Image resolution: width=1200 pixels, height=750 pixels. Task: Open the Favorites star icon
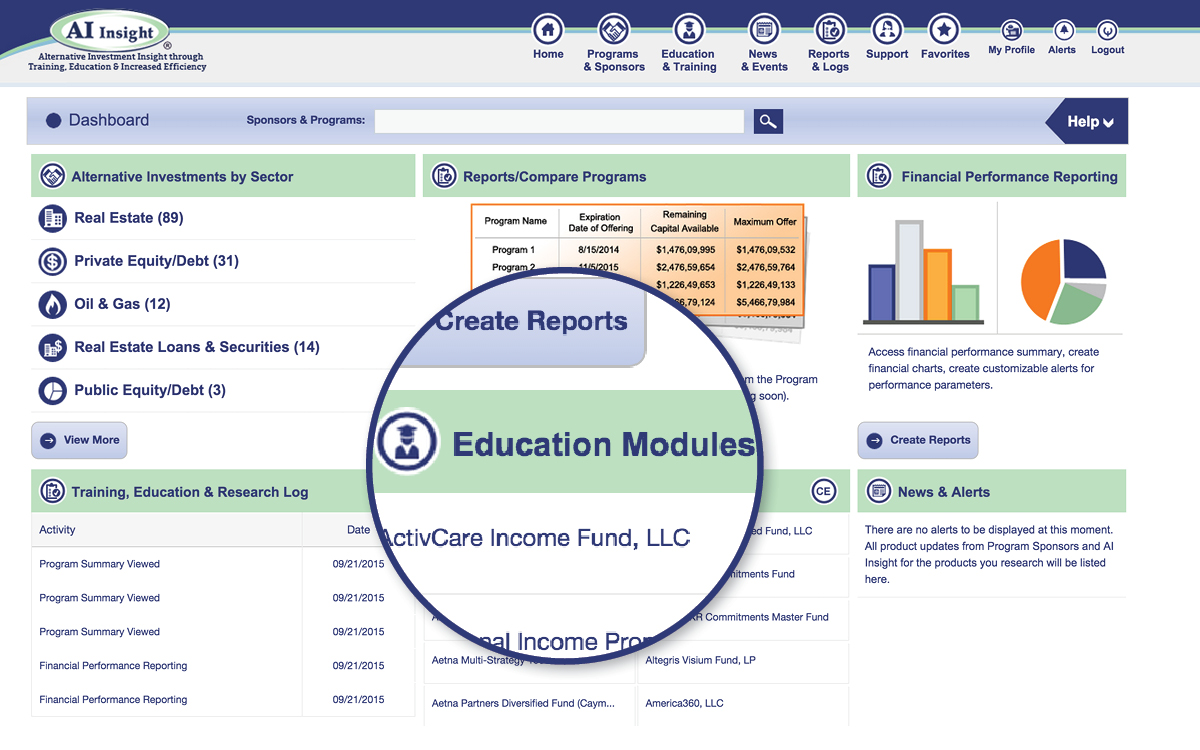(x=944, y=30)
